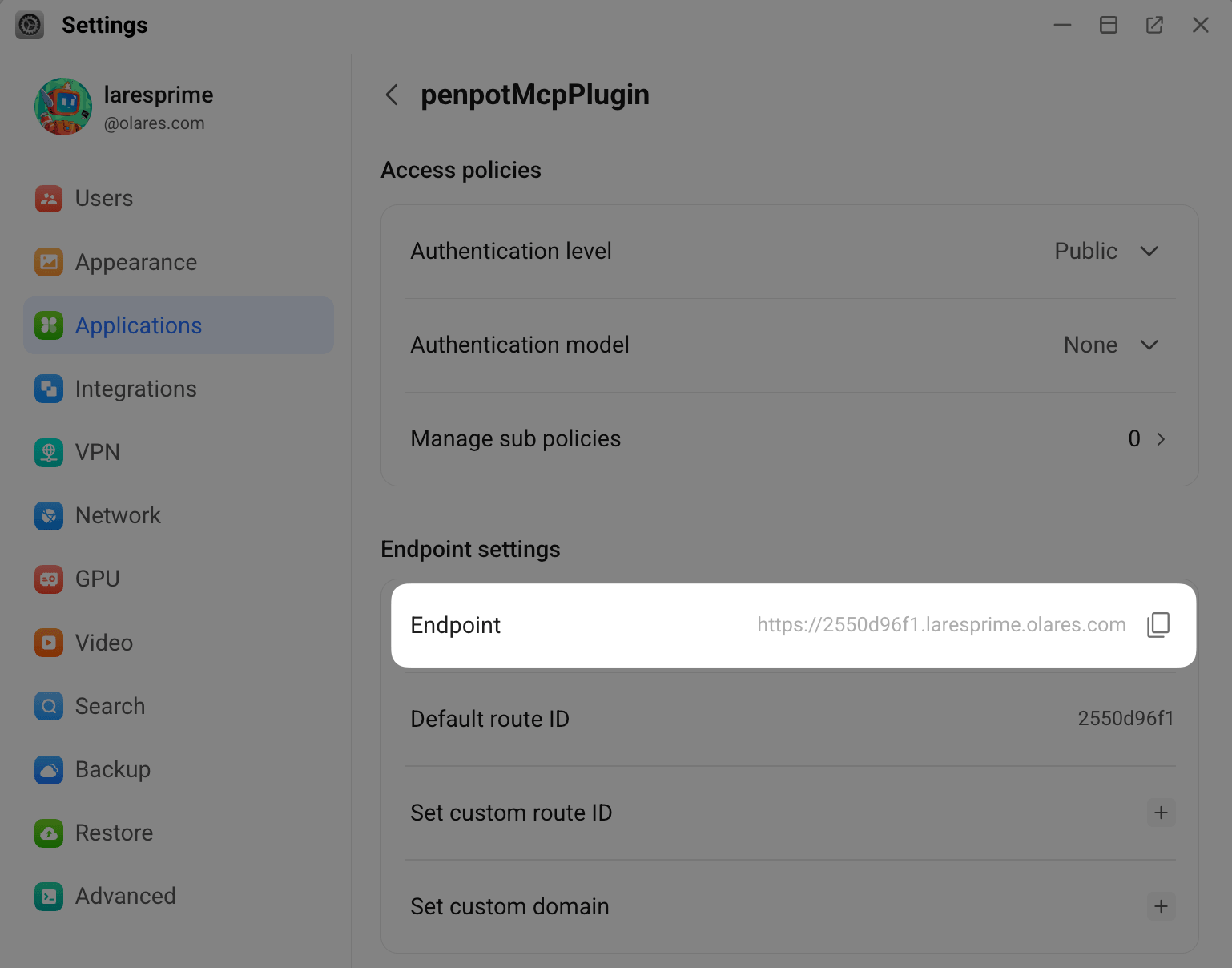Viewport: 1232px width, 968px height.
Task: Go to VPN settings
Action: [x=179, y=452]
